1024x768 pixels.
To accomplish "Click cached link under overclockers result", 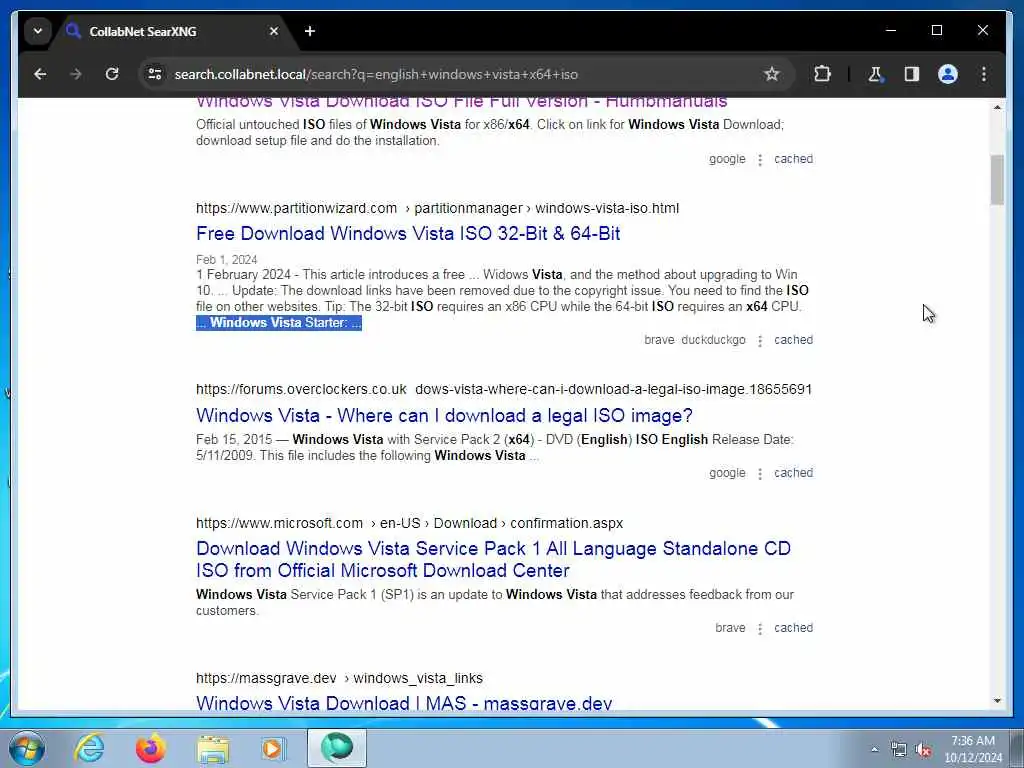I will [793, 473].
